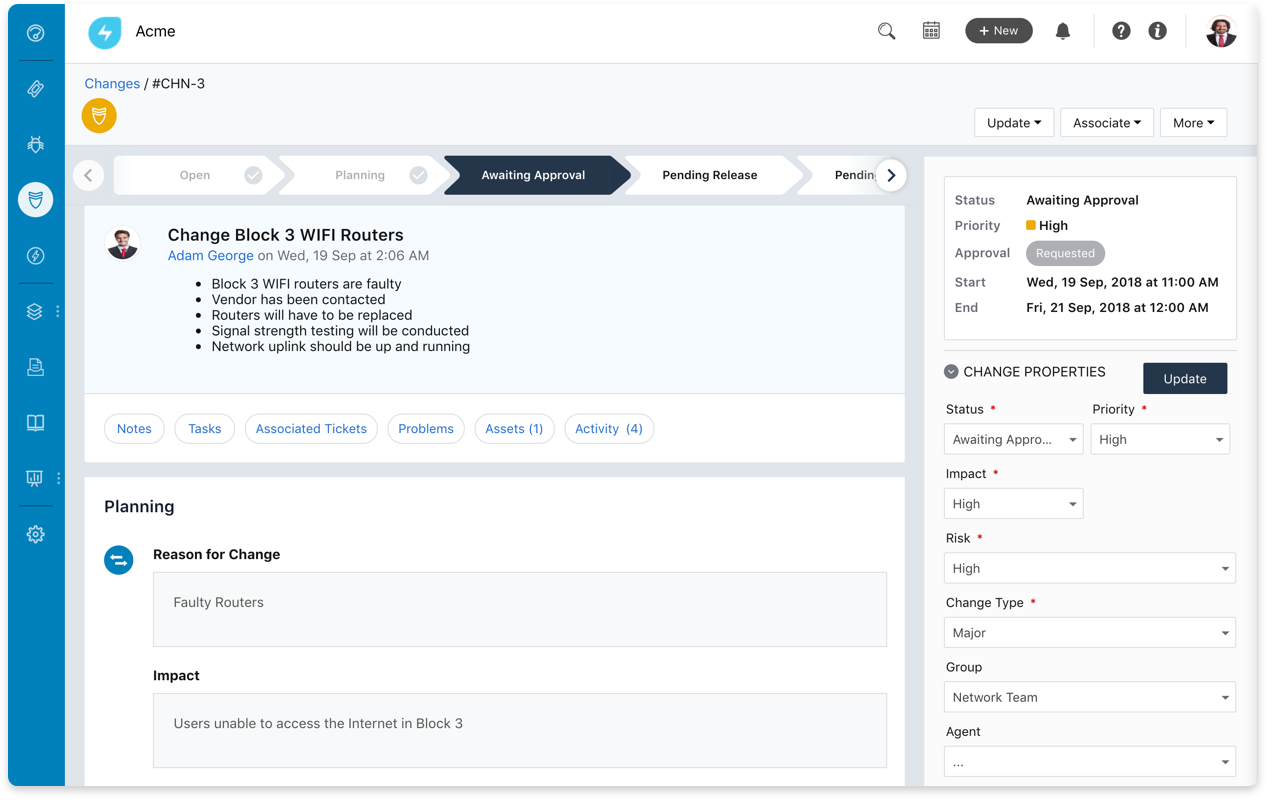
Task: Collapse the Change Properties section
Action: tap(951, 372)
